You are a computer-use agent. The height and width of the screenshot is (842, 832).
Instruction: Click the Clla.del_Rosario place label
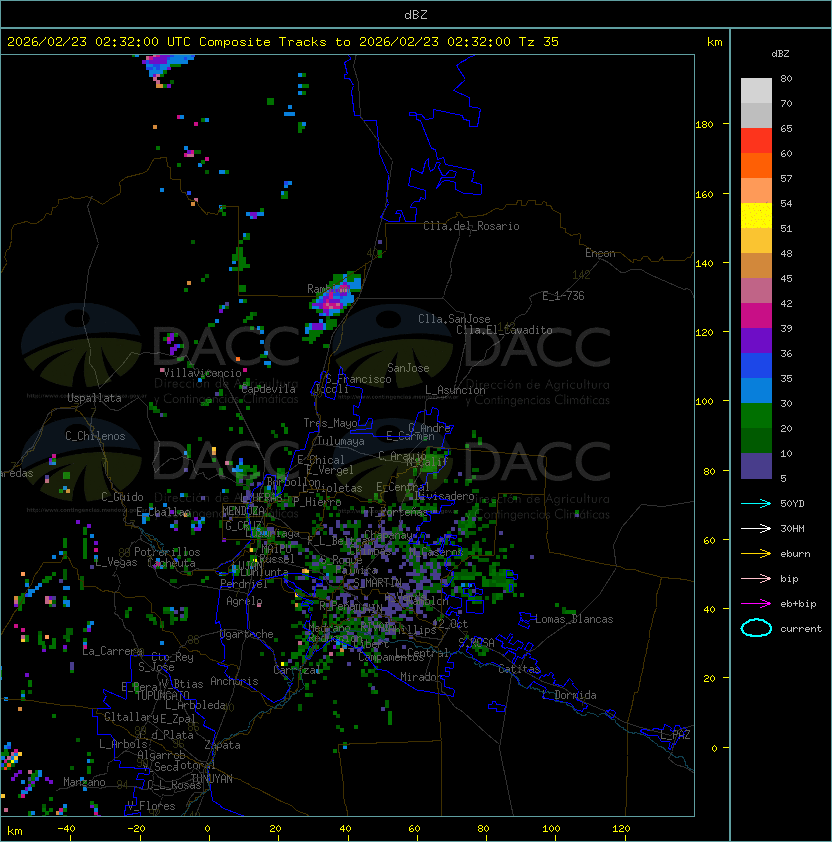coord(471,226)
